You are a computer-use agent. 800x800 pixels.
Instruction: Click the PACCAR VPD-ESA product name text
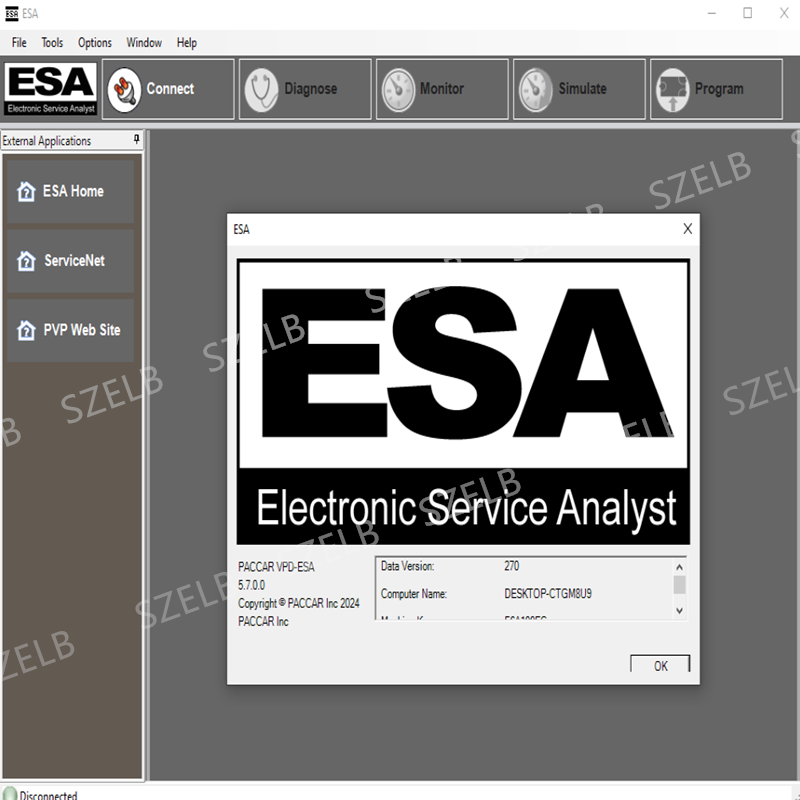276,567
